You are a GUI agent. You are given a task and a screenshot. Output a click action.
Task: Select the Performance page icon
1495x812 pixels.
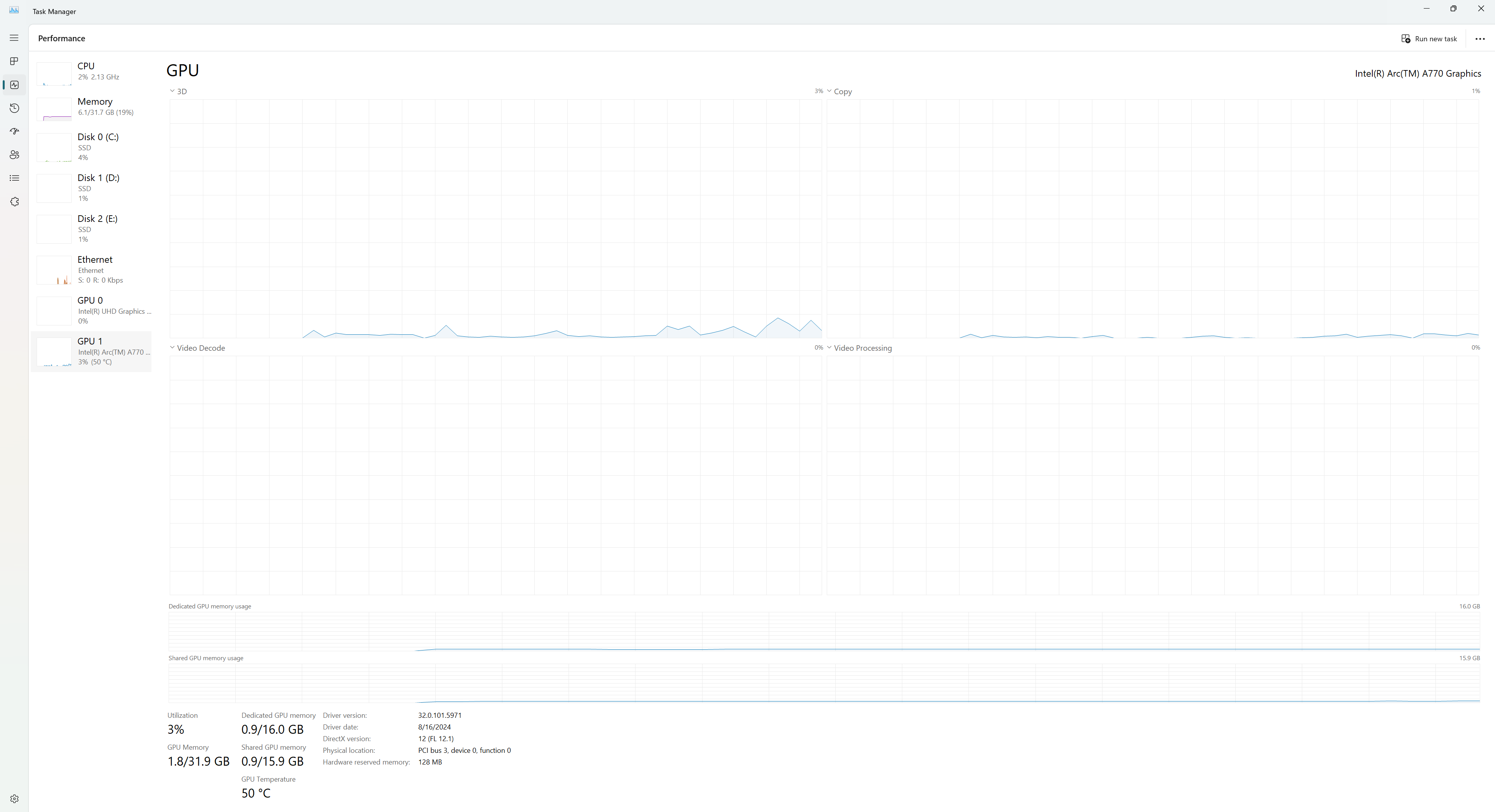pos(14,85)
